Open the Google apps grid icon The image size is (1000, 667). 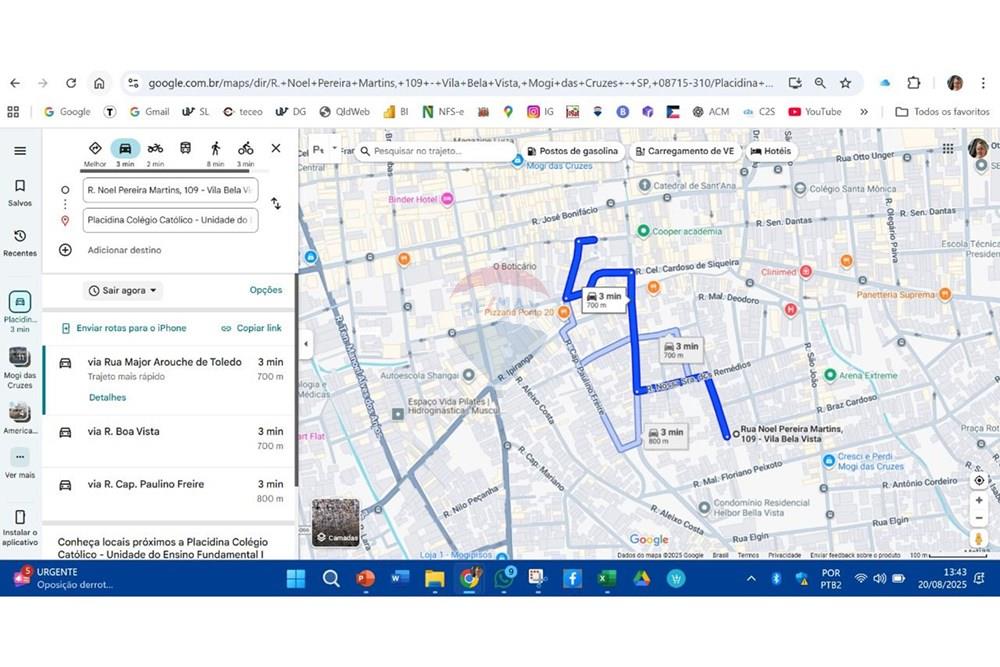click(947, 149)
